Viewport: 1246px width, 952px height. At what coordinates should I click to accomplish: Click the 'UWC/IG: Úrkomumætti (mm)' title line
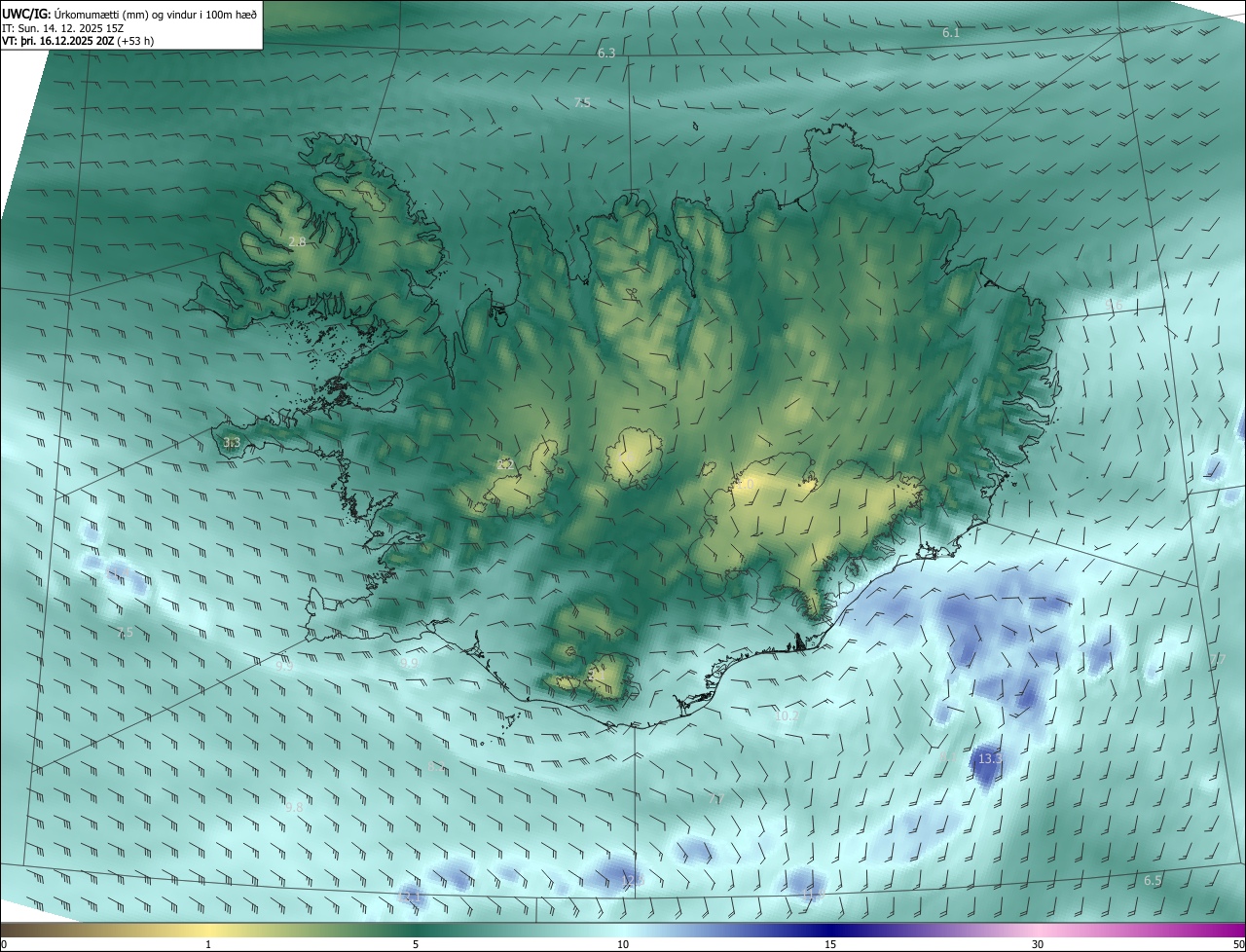[130, 13]
